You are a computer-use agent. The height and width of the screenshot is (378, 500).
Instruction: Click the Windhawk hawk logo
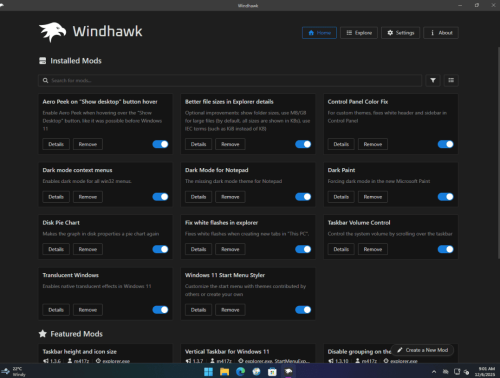click(52, 32)
